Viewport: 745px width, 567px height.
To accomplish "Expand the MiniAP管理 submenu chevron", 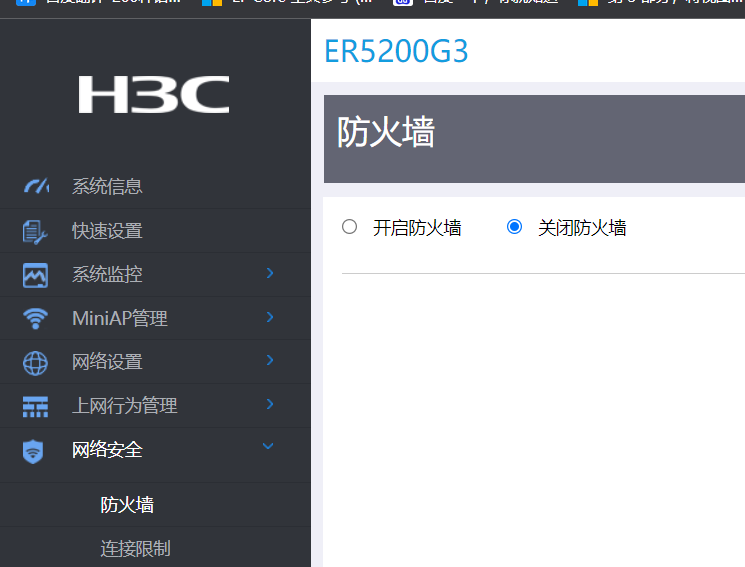I will pyautogui.click(x=270, y=317).
